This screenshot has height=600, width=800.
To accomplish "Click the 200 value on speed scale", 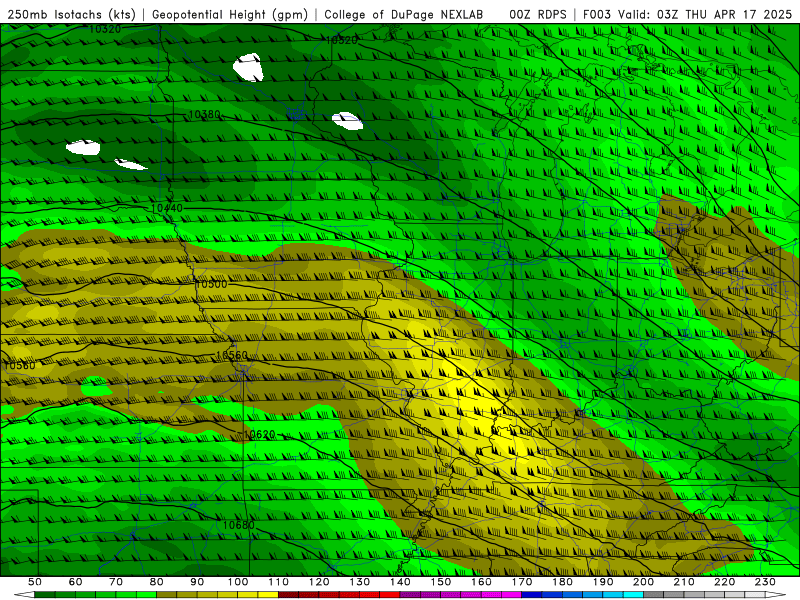I will coord(643,582).
